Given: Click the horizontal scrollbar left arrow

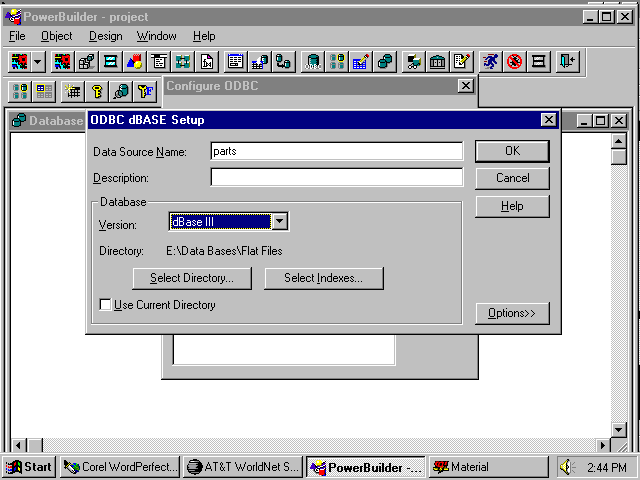Looking at the screenshot, I should (x=18, y=445).
